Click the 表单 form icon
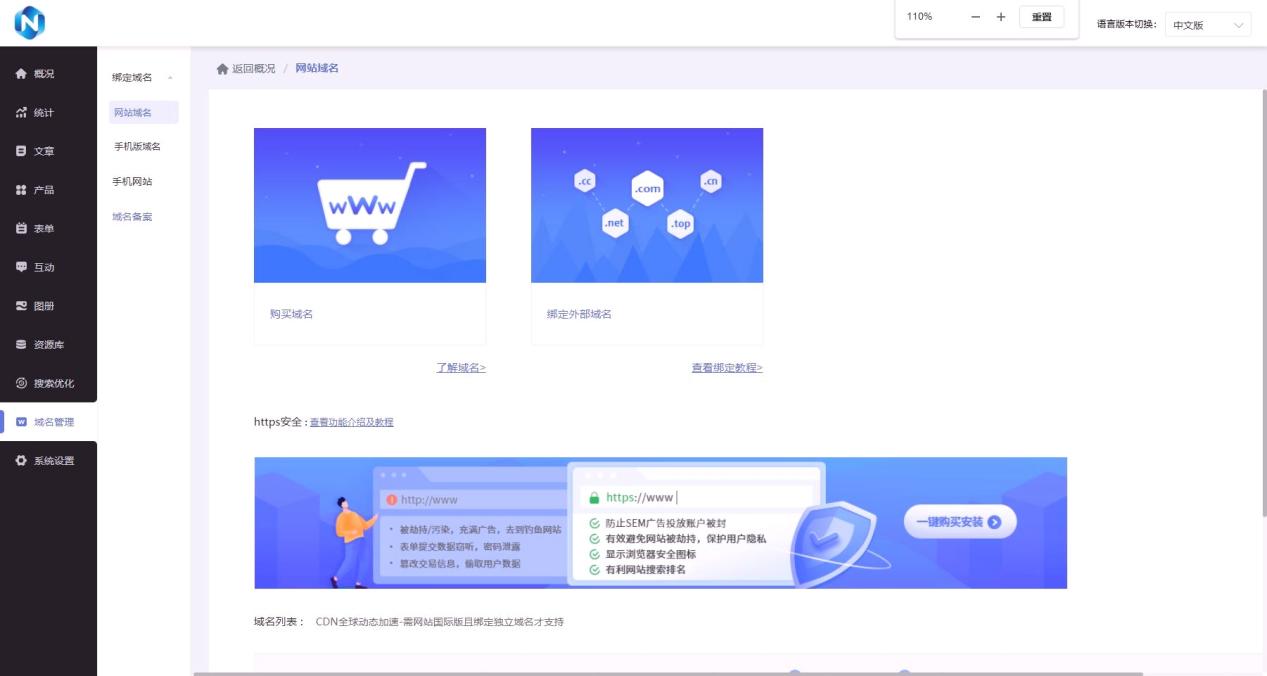This screenshot has height=676, width=1267. coord(21,229)
